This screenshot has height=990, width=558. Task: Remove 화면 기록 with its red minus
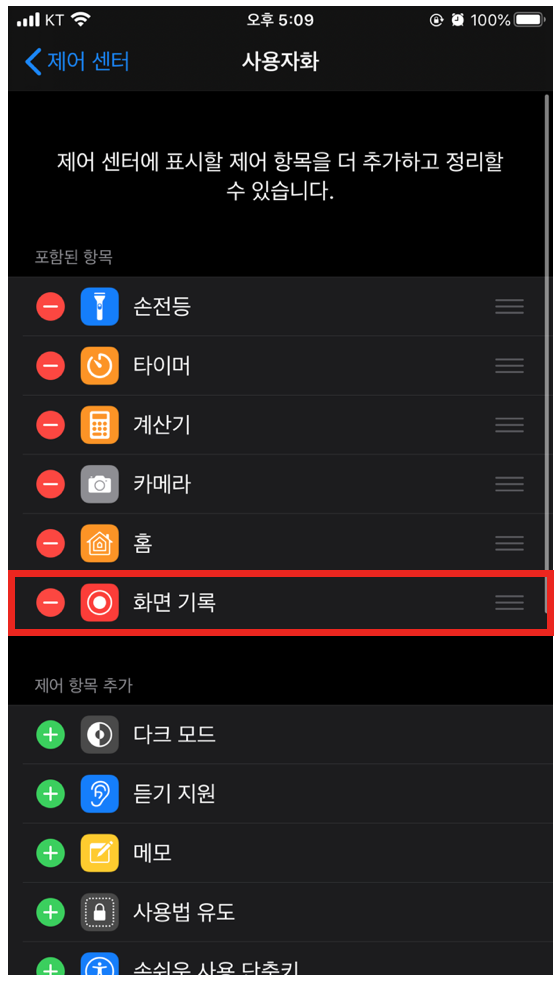(x=50, y=602)
